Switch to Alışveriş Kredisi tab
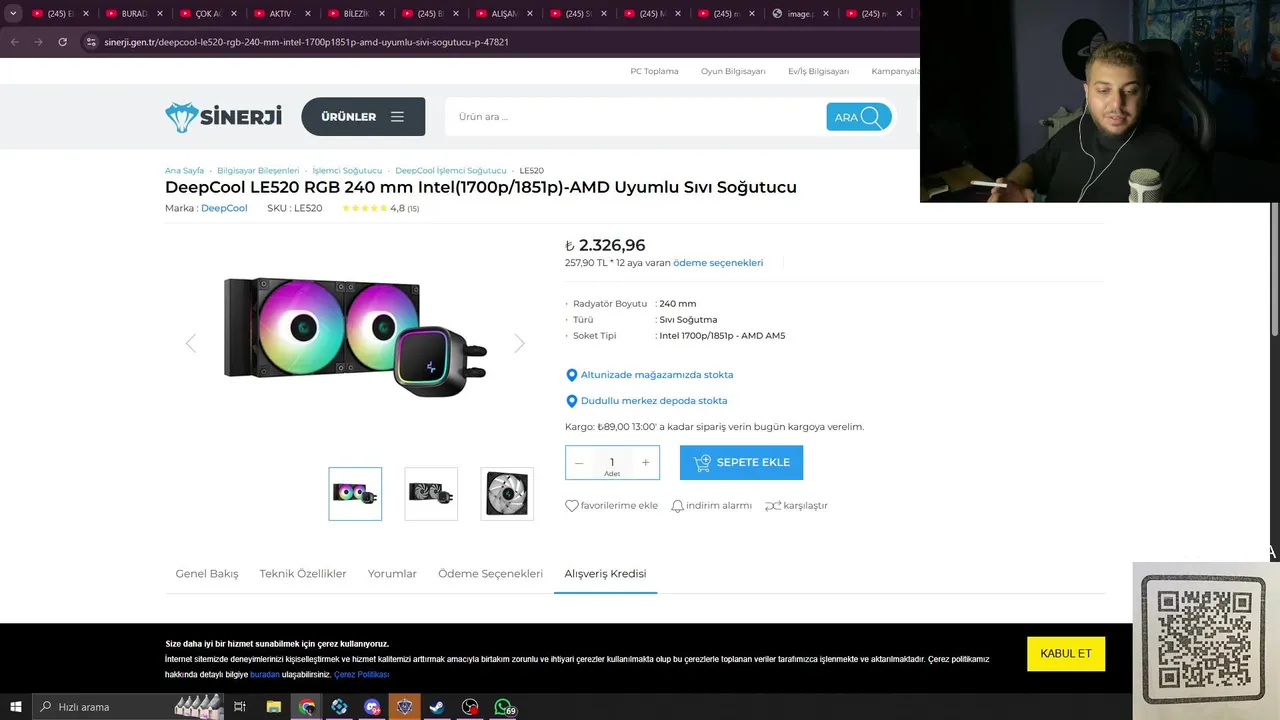1280x720 pixels. click(x=605, y=574)
